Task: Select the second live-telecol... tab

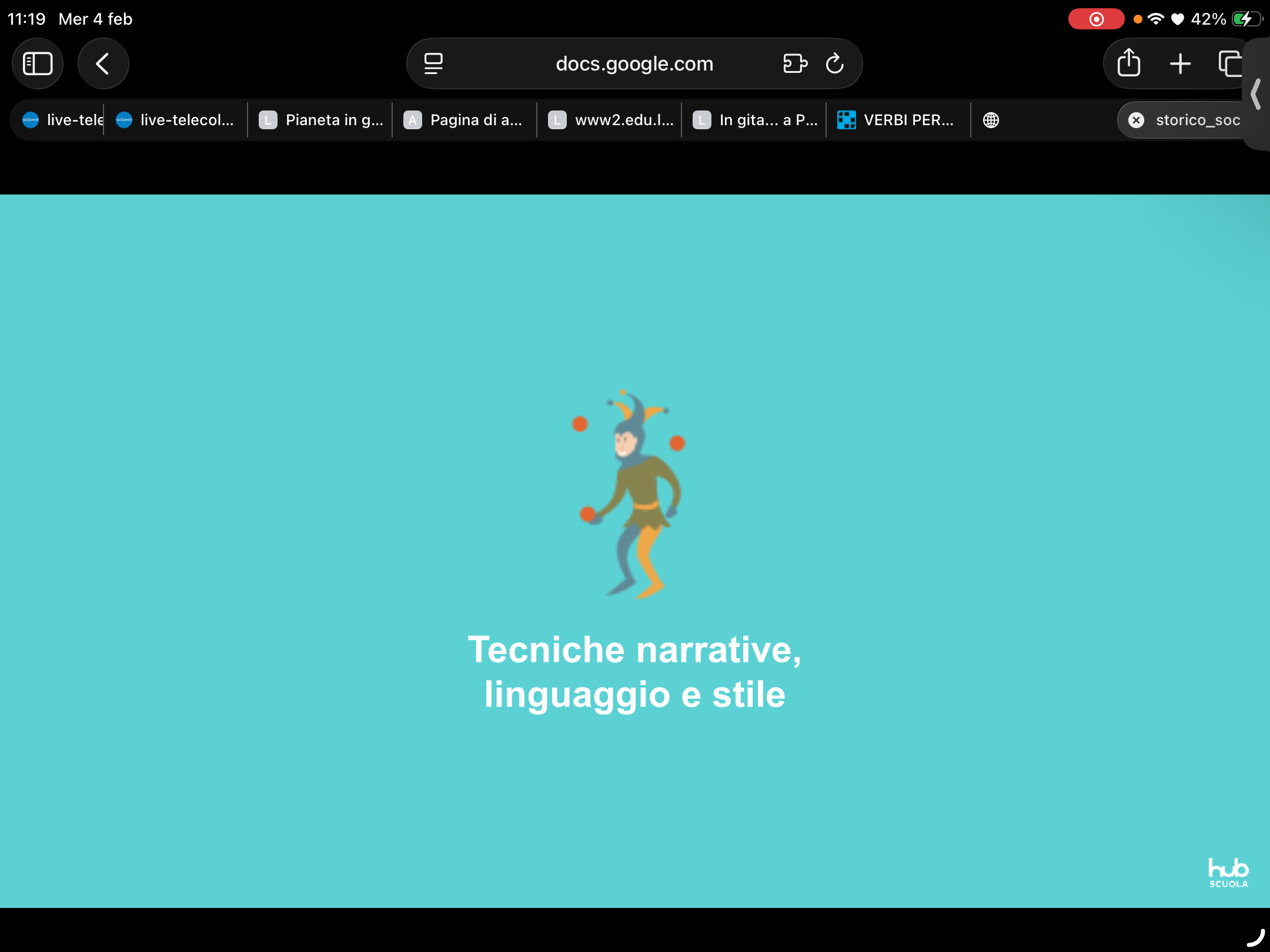Action: click(x=176, y=120)
